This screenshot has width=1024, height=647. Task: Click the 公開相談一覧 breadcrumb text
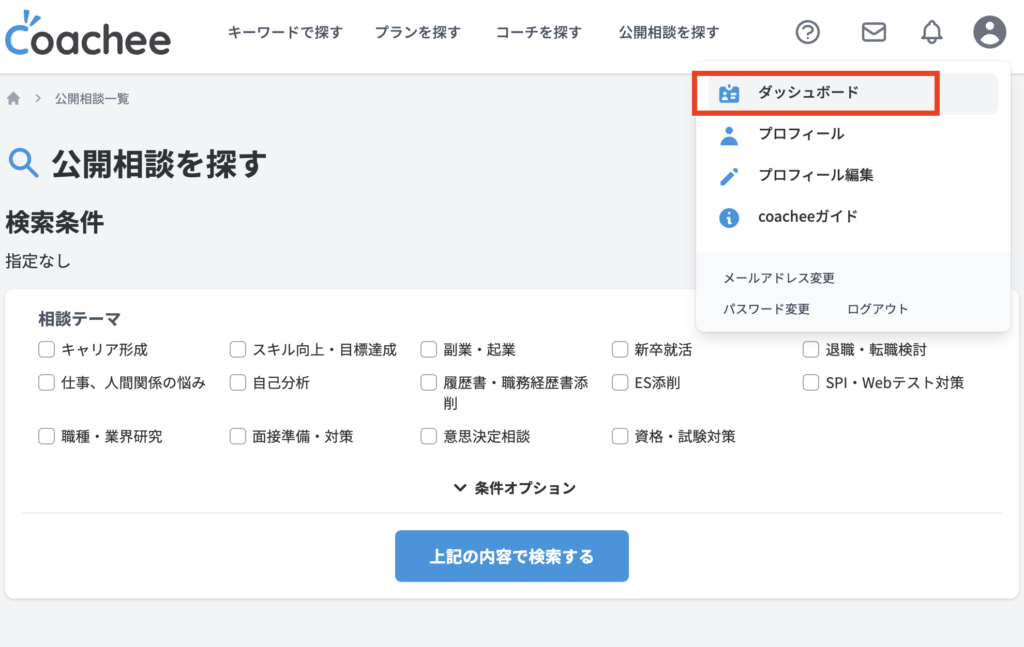click(x=92, y=98)
